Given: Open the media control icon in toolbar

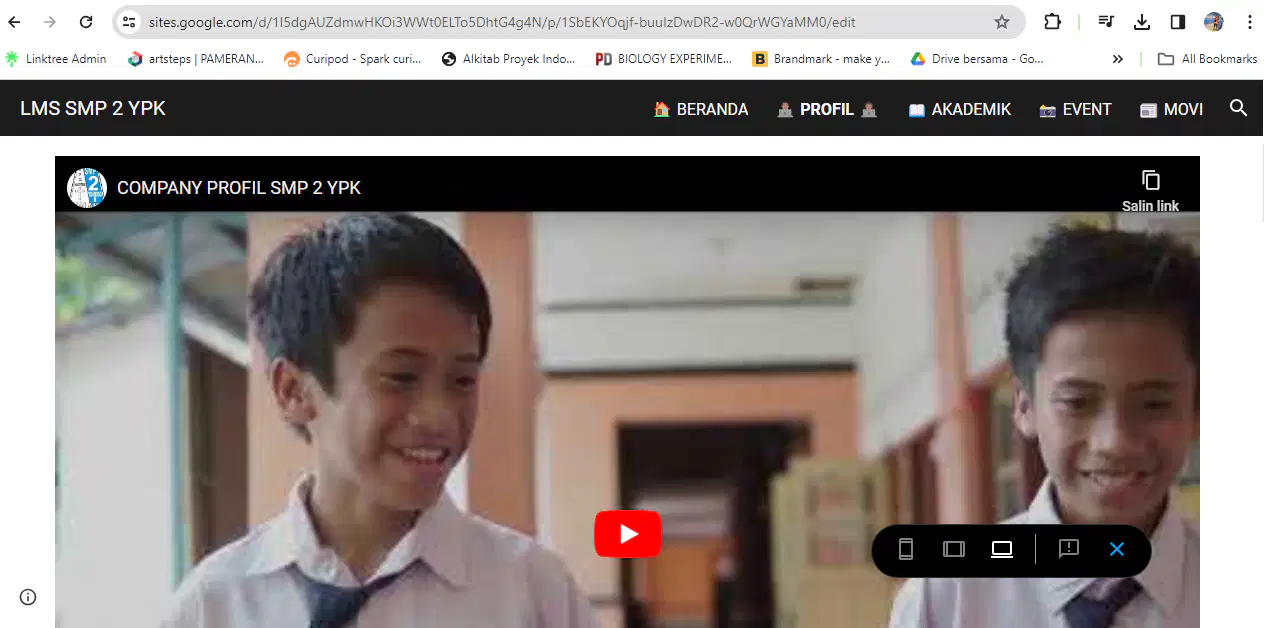Looking at the screenshot, I should coord(1107,22).
